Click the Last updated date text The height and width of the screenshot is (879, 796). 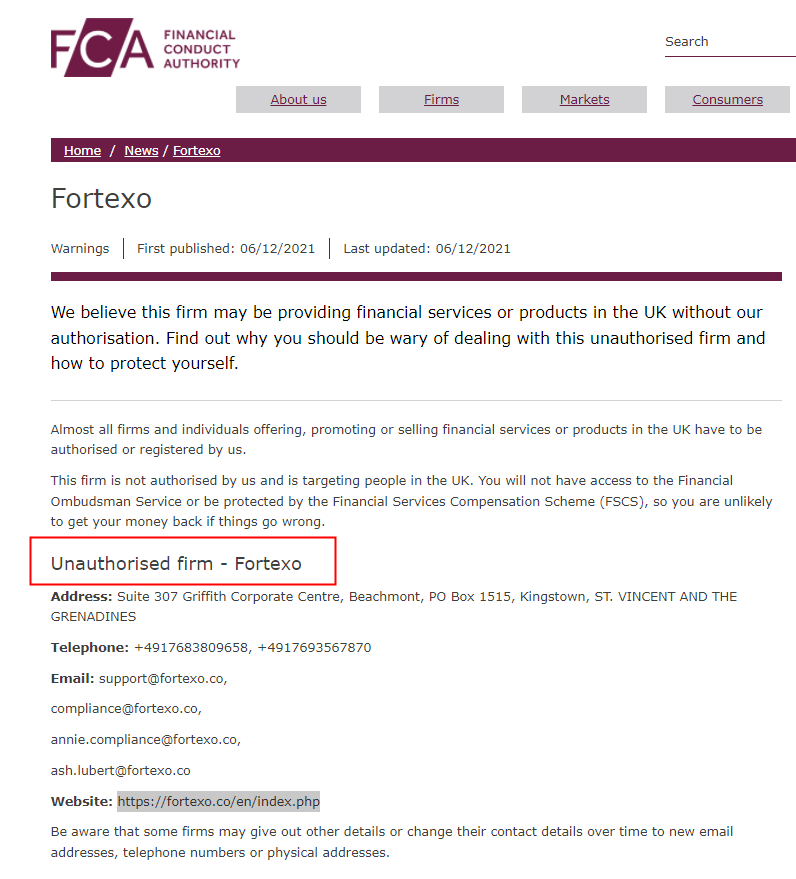(427, 249)
